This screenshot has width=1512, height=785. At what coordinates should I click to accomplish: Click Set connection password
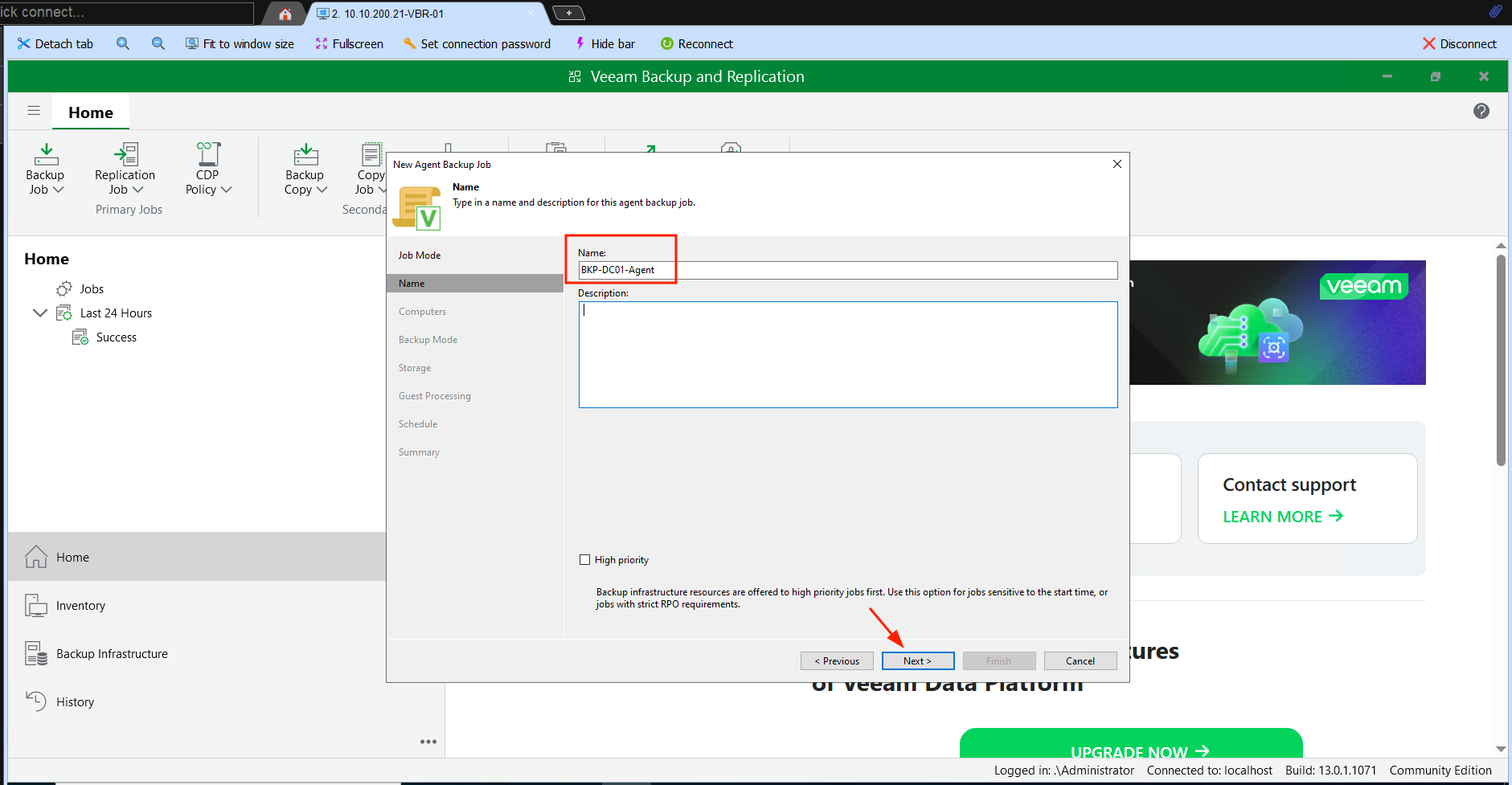coord(477,43)
